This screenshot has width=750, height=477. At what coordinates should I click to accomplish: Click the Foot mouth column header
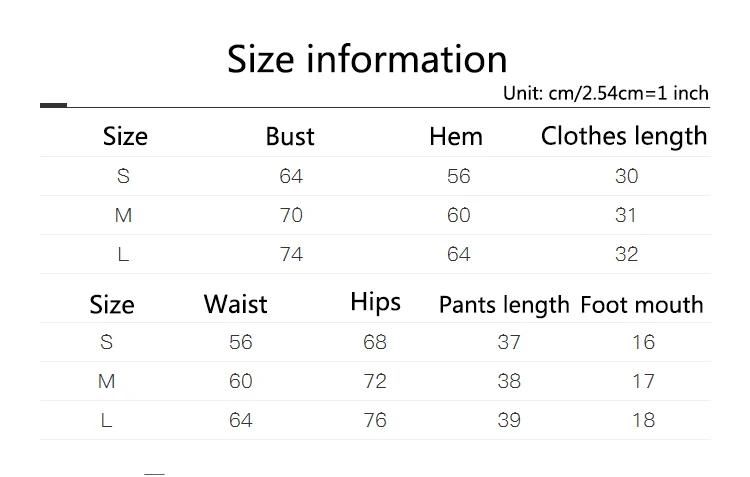pyautogui.click(x=642, y=305)
